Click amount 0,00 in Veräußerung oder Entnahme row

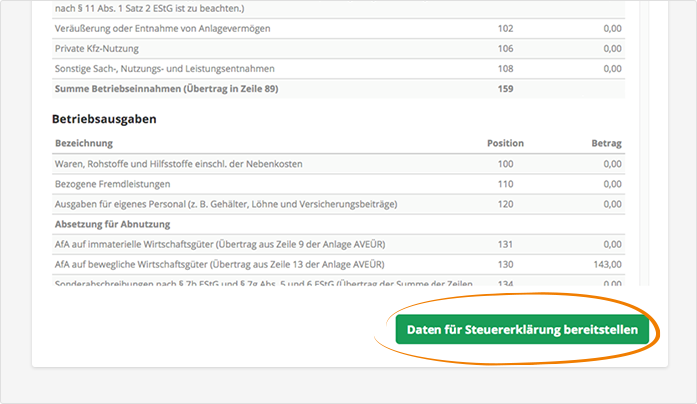613,28
